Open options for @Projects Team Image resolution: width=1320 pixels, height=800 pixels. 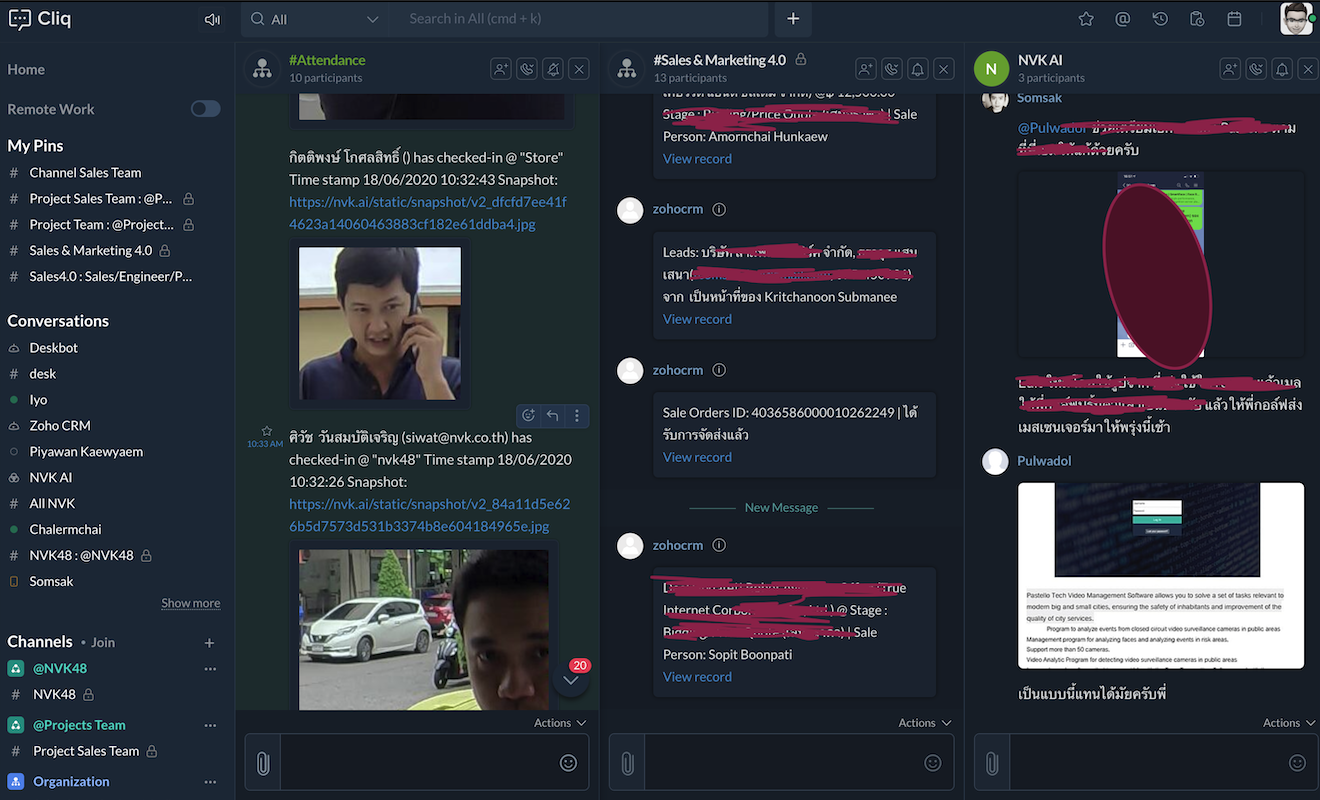coord(210,725)
